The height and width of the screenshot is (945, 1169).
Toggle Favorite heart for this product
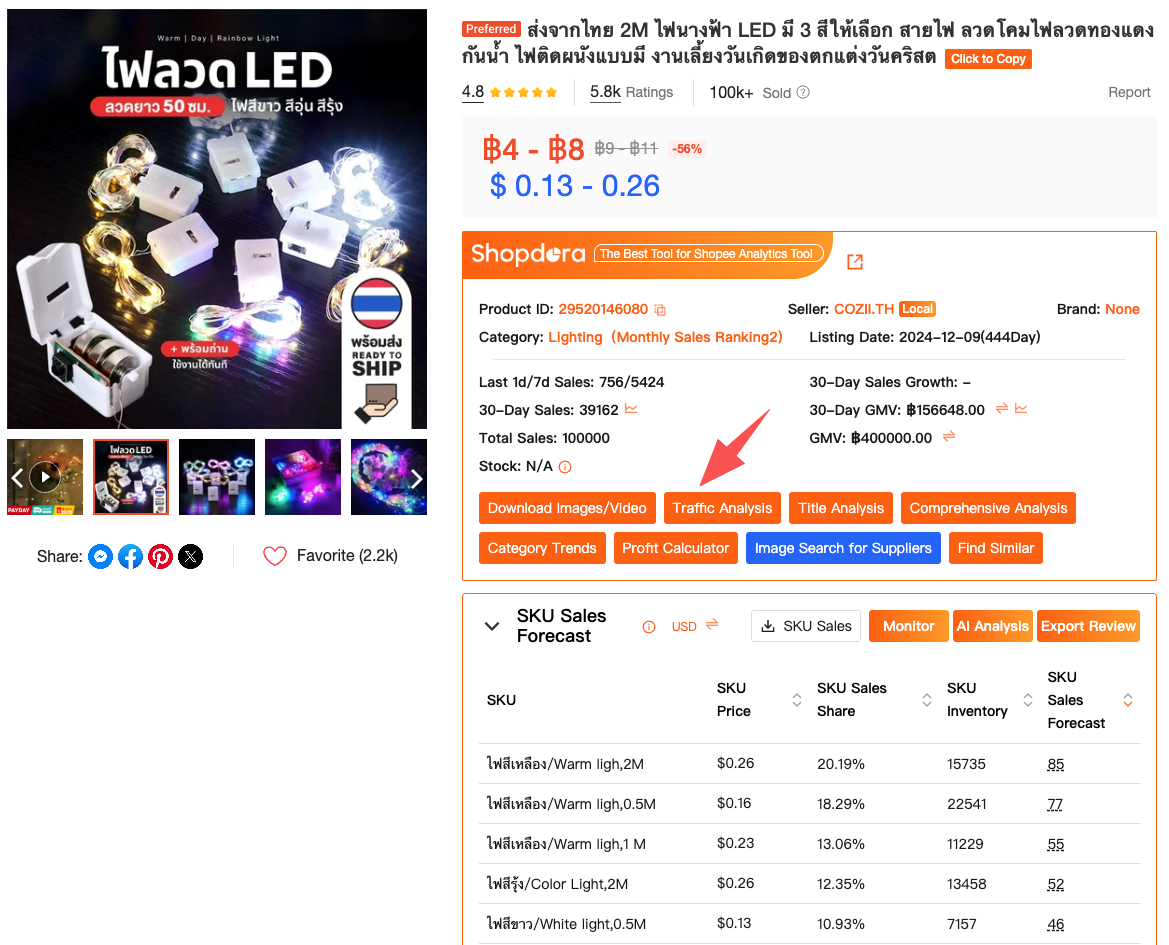(274, 556)
